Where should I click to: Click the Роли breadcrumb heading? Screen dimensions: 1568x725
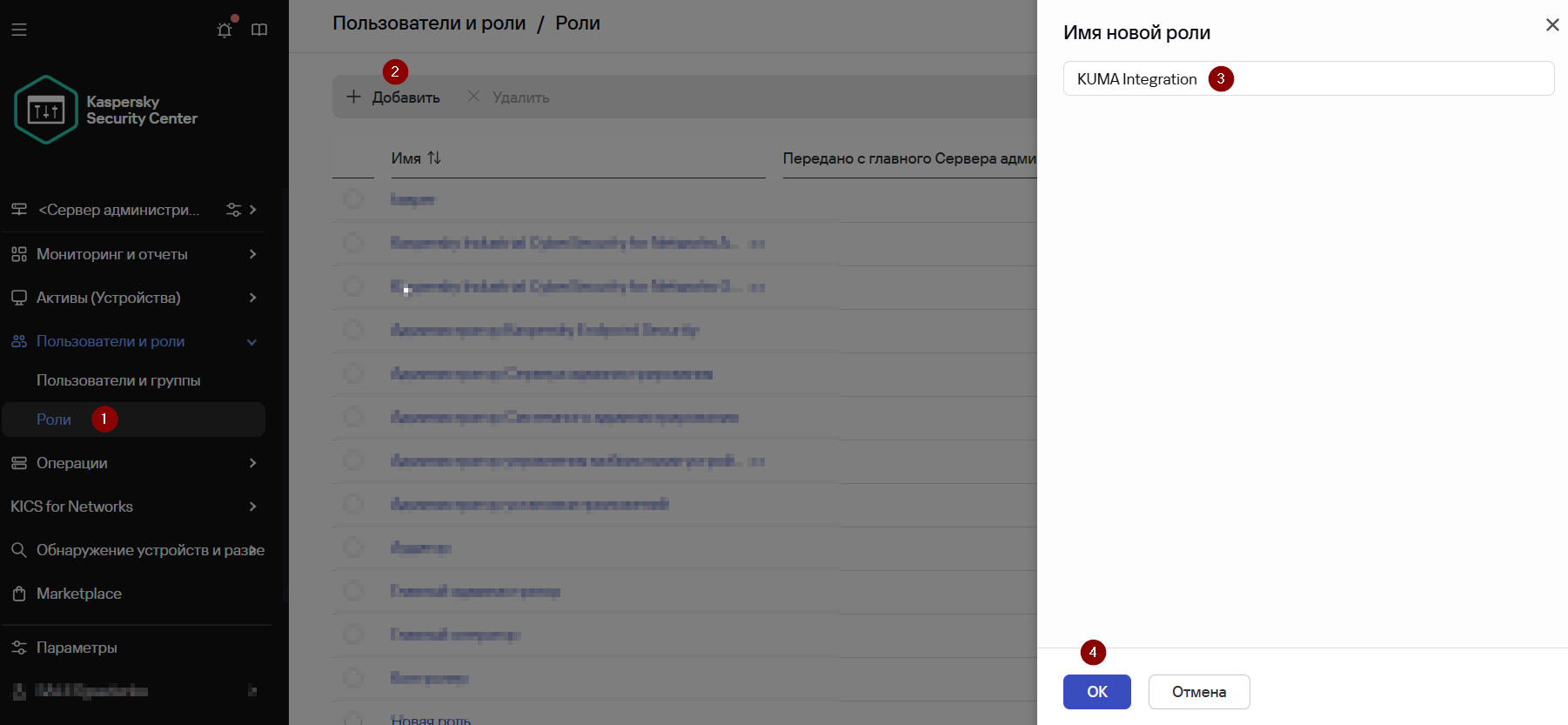[578, 23]
